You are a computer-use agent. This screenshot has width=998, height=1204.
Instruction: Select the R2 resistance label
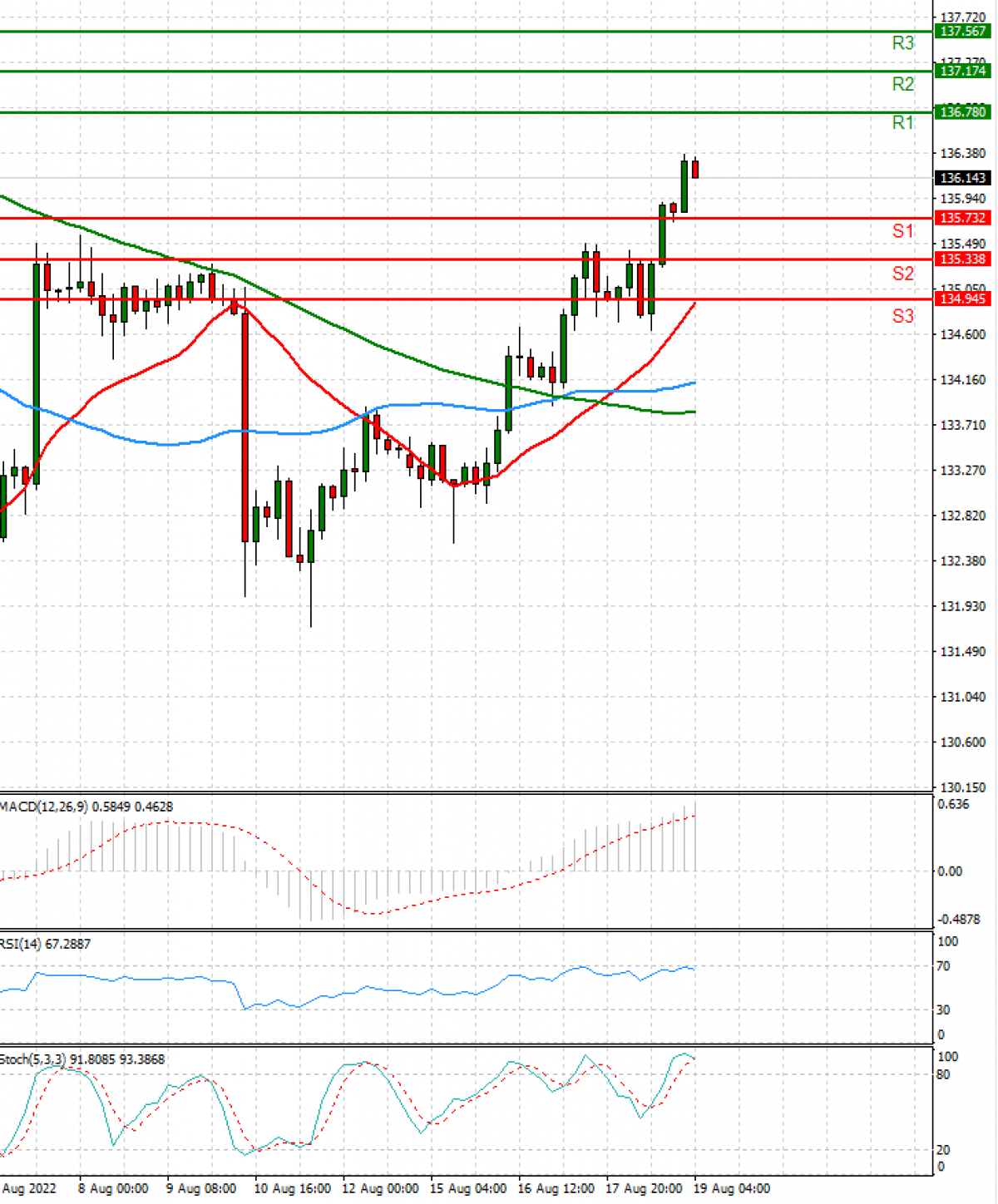[x=902, y=84]
